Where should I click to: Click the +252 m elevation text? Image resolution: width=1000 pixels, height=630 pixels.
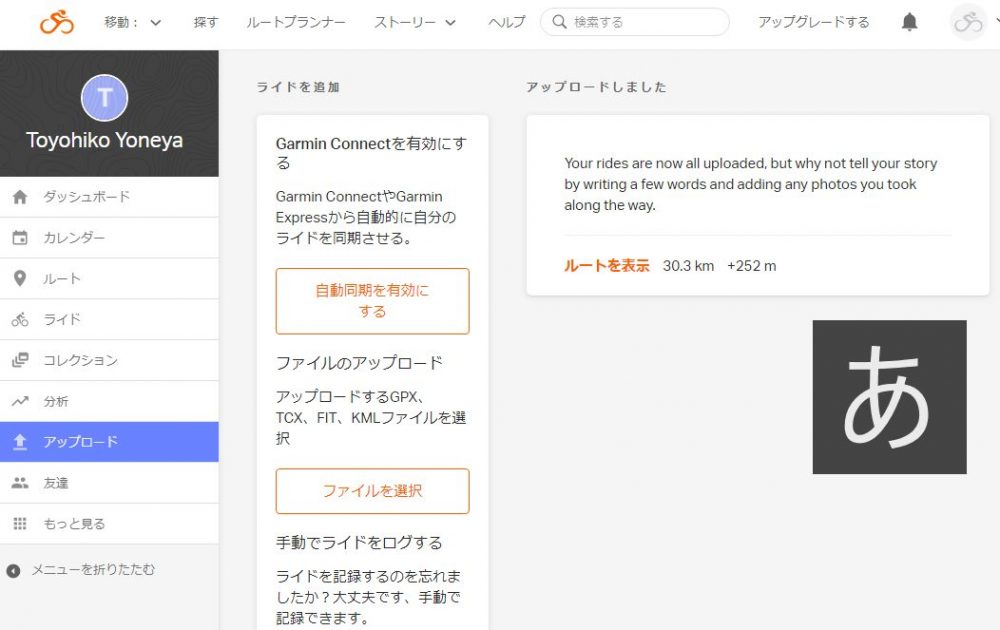point(751,266)
